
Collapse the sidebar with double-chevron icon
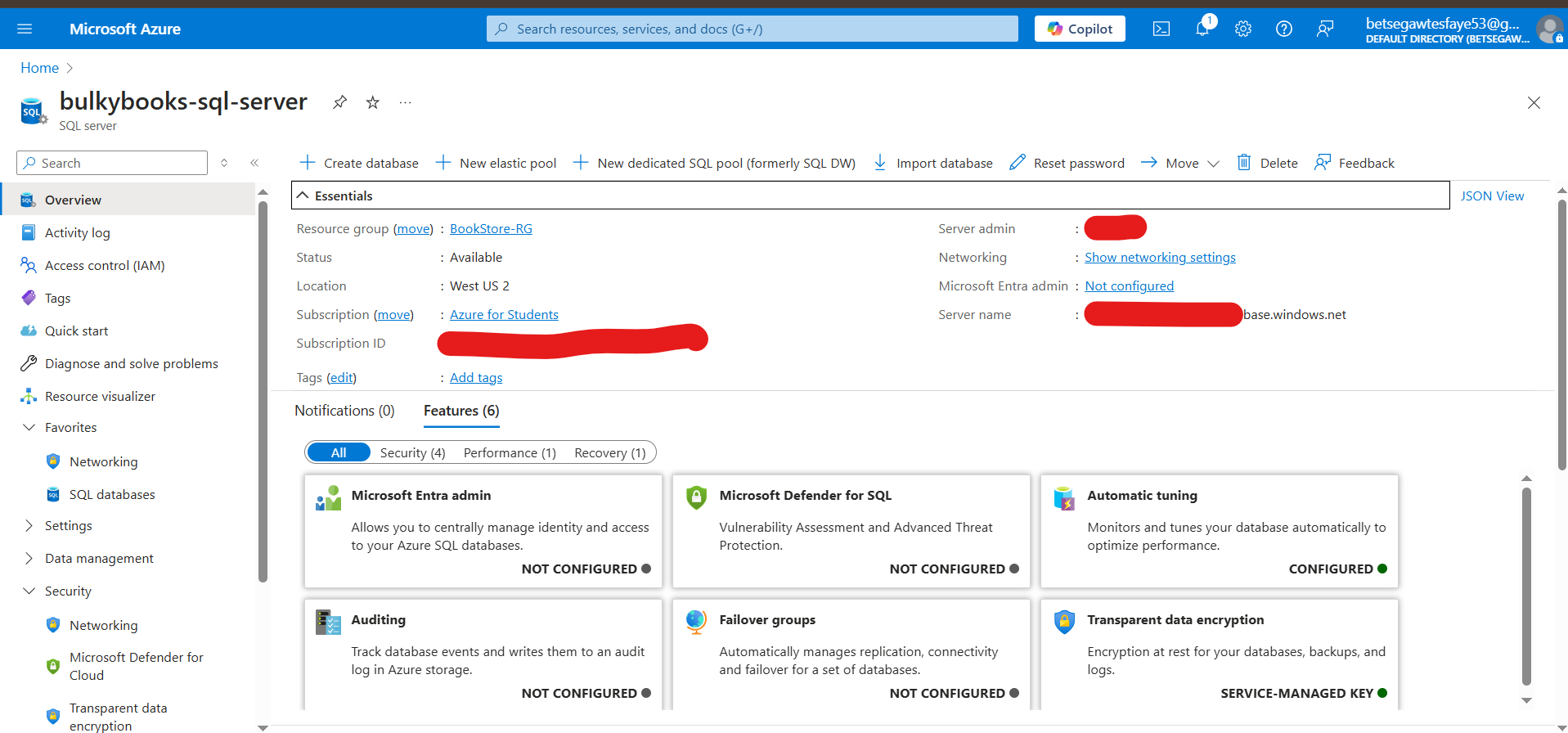tap(254, 163)
